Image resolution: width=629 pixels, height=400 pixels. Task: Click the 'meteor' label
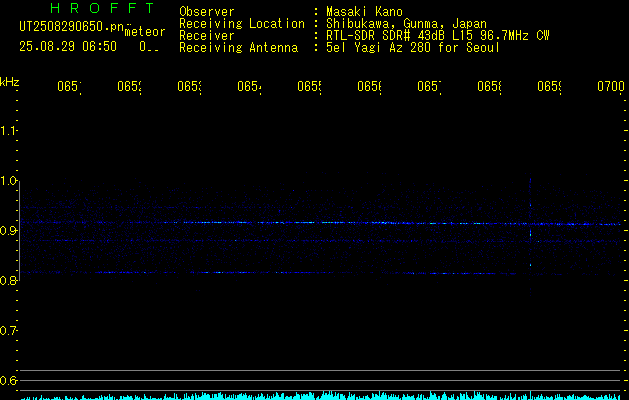pos(145,32)
